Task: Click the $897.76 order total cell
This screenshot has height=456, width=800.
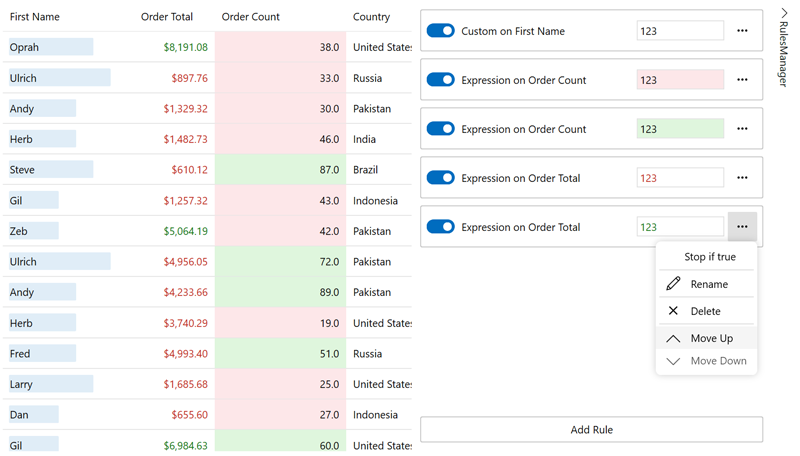Action: pos(174,78)
